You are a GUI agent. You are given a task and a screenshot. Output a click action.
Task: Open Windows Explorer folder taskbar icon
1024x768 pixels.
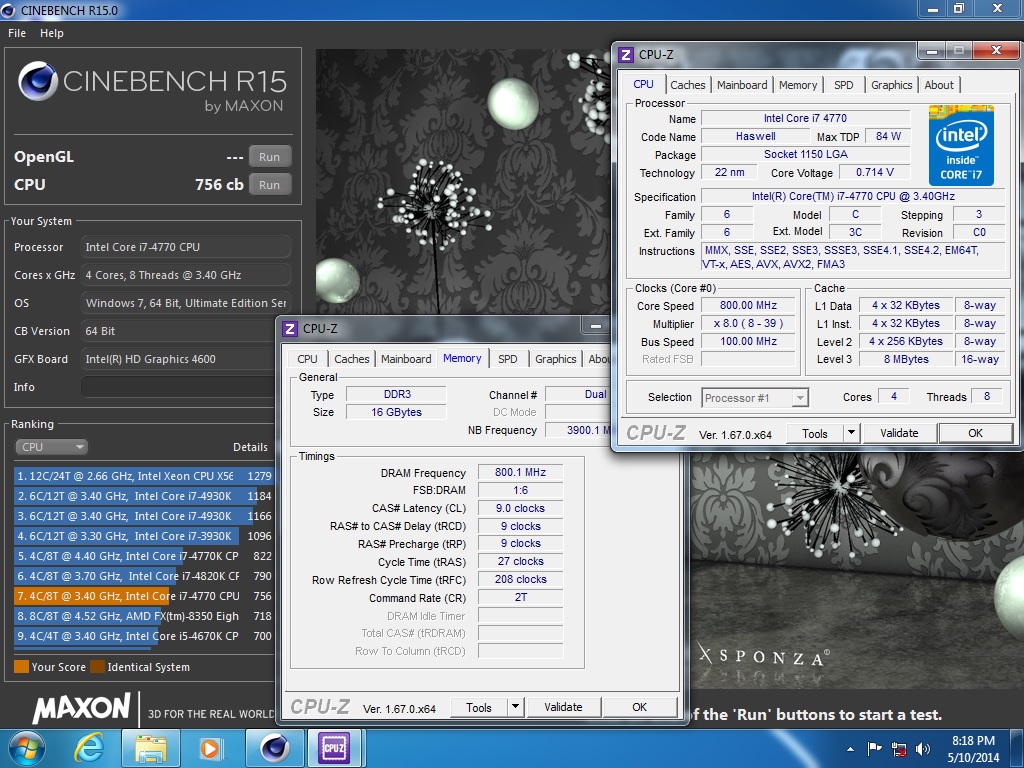pyautogui.click(x=151, y=748)
